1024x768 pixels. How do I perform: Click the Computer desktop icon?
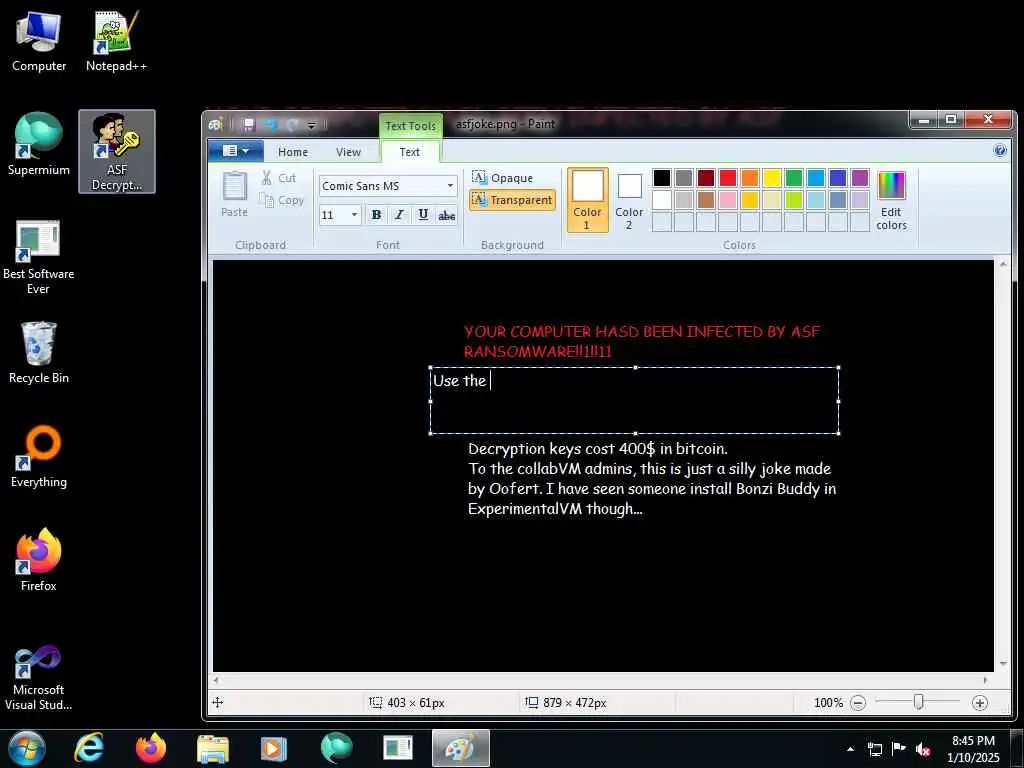coord(39,41)
